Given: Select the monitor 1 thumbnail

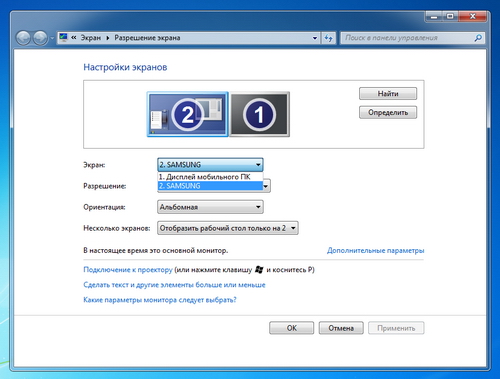Looking at the screenshot, I should [259, 114].
